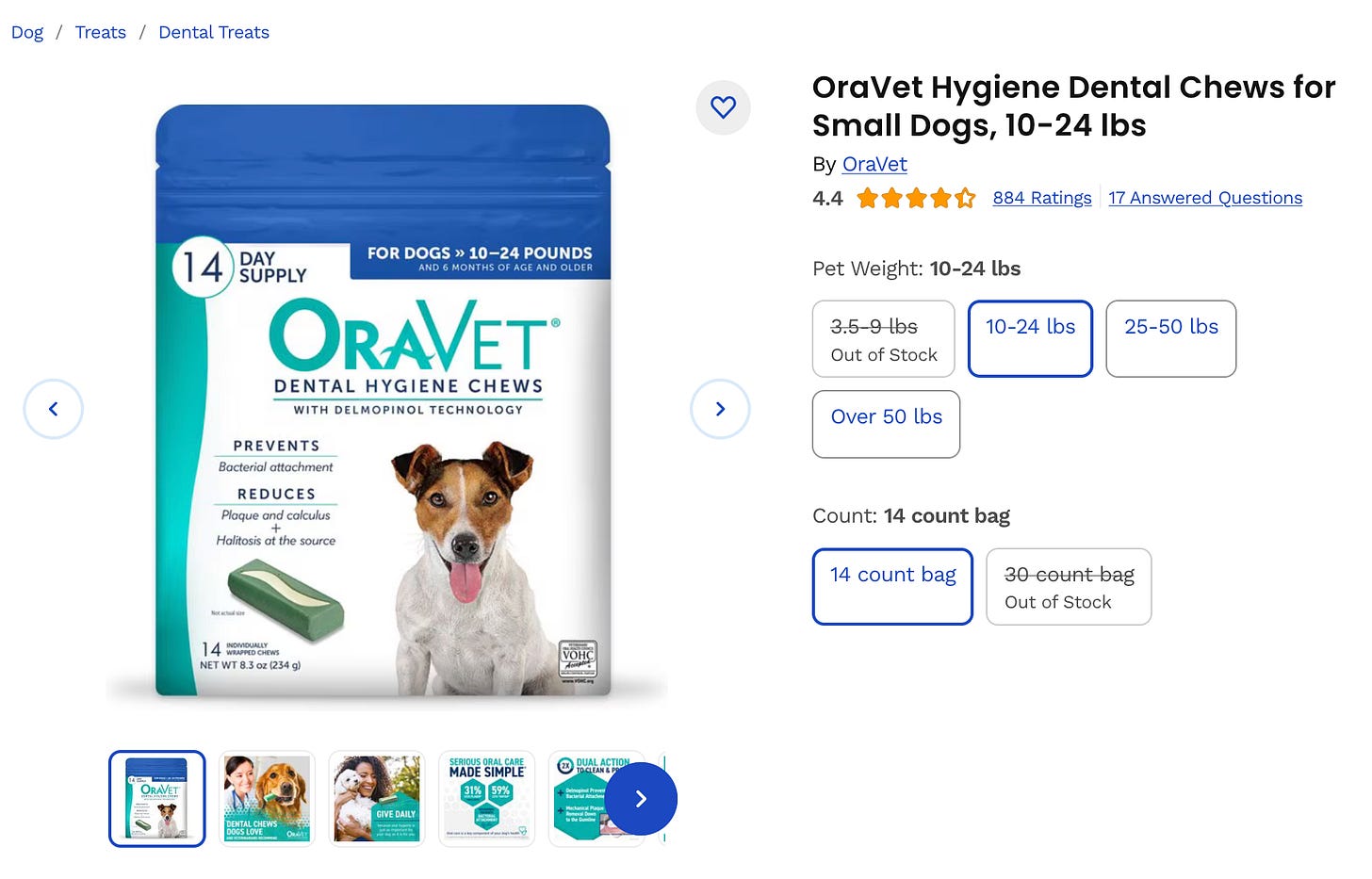
Task: Open the 884 Ratings link
Action: pyautogui.click(x=1042, y=198)
